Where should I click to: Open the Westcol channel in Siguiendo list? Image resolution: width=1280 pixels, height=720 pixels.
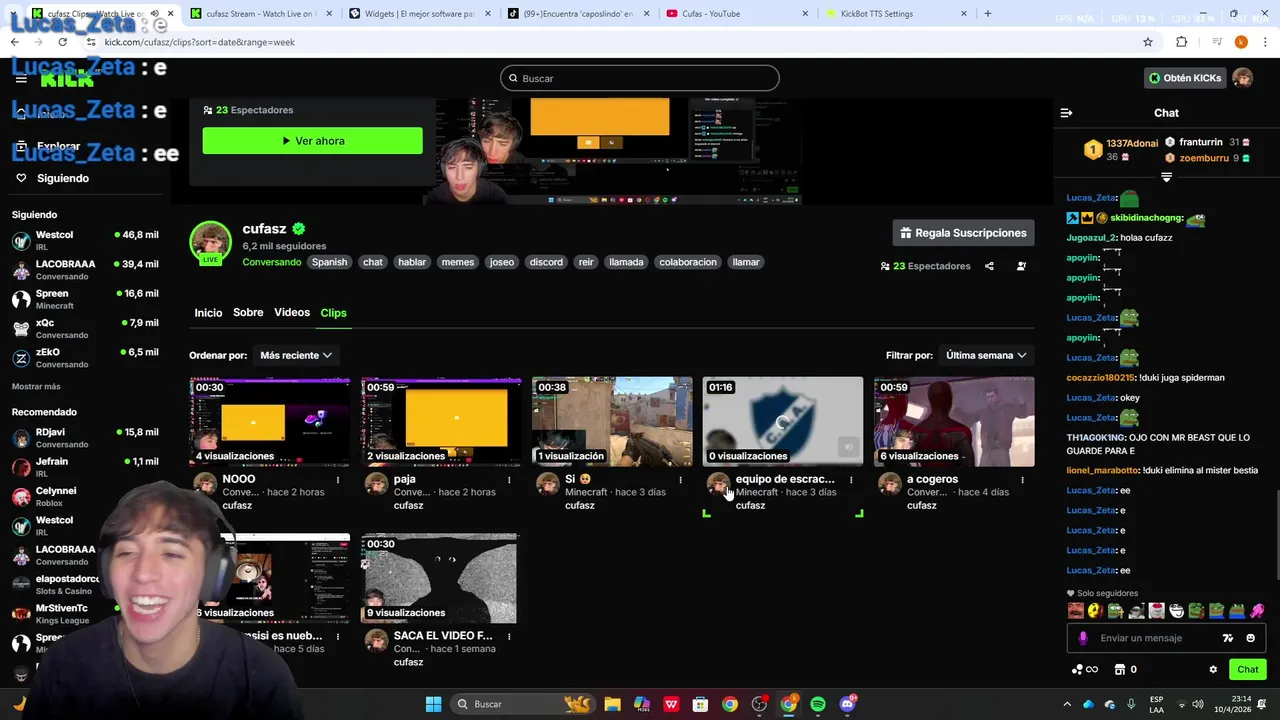point(85,241)
